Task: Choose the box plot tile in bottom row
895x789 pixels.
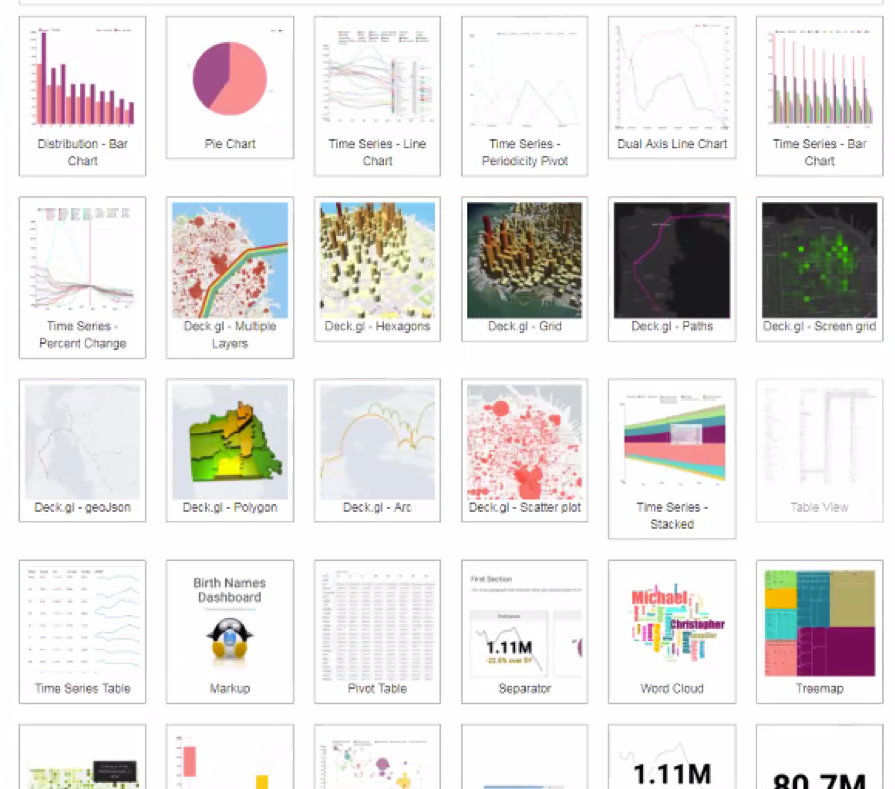Action: (230, 757)
